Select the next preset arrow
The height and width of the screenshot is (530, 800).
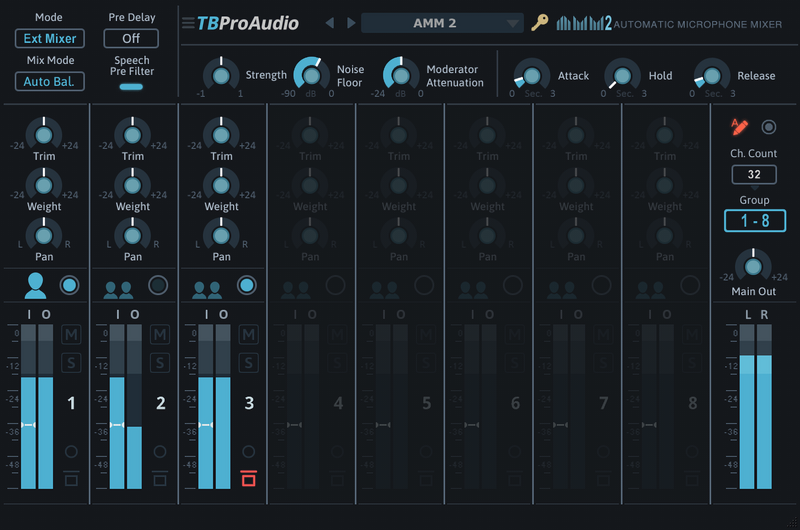point(350,23)
